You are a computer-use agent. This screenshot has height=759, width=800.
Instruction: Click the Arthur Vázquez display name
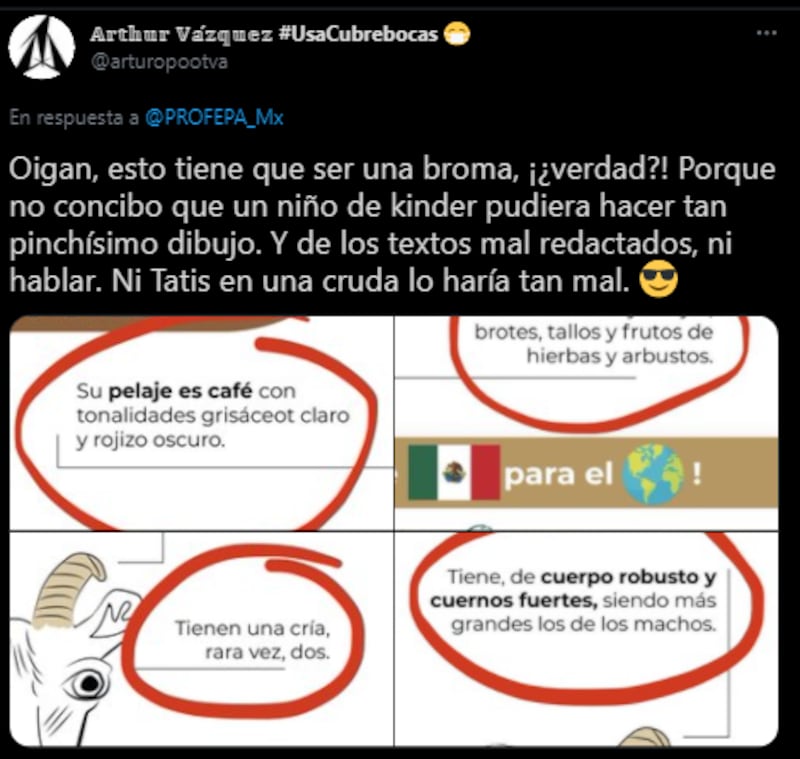pos(182,34)
